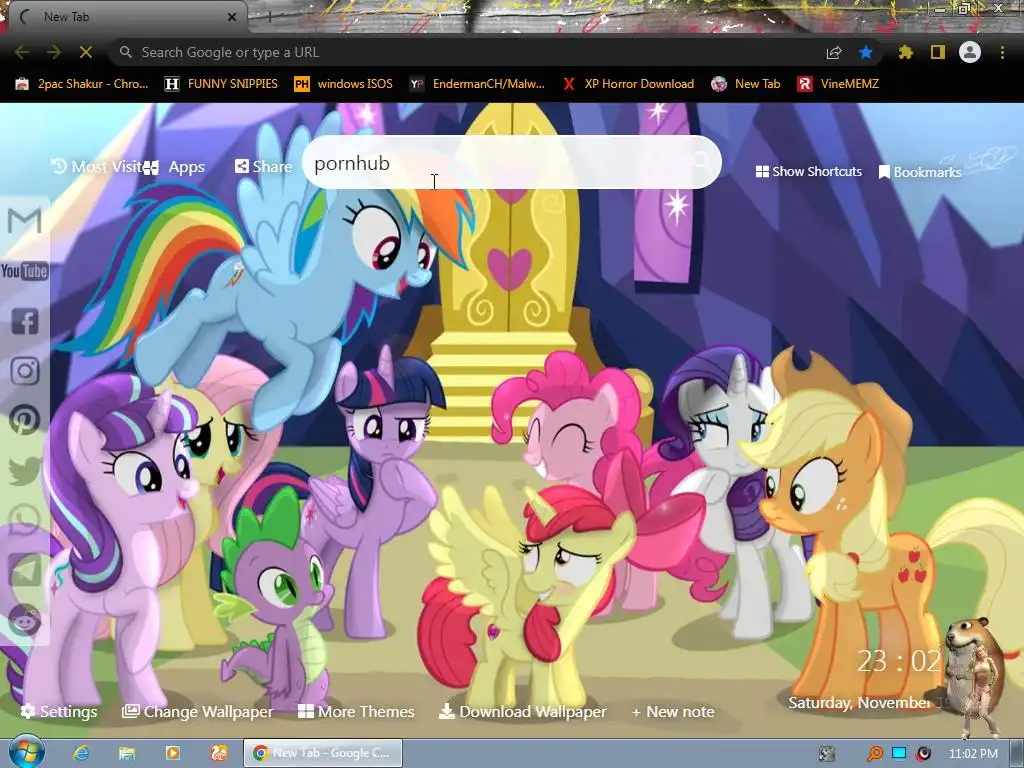The height and width of the screenshot is (768, 1024).
Task: Click the magnifier icon in page search box
Action: click(x=699, y=161)
